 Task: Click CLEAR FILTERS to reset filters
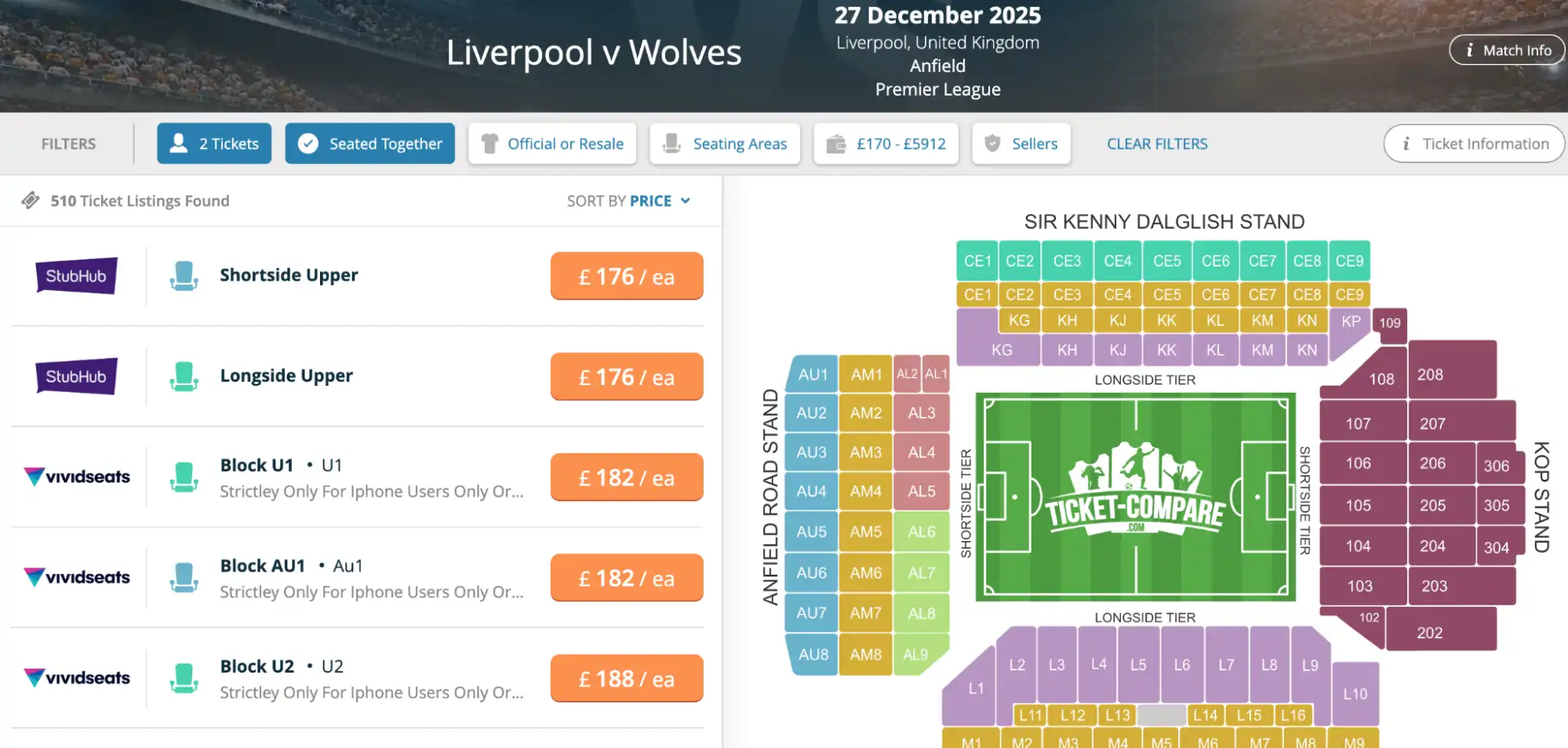[1156, 143]
